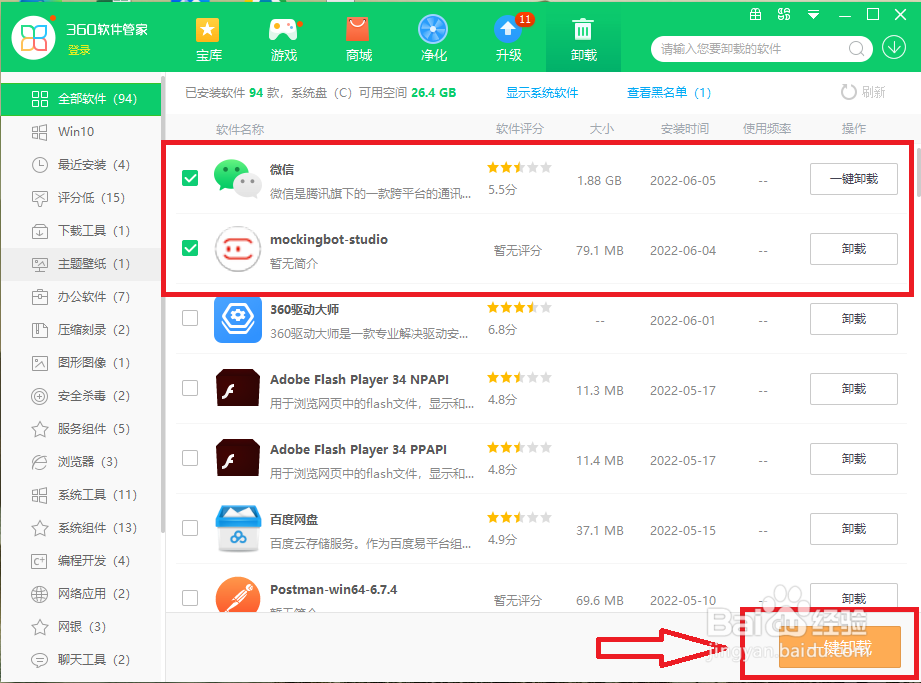The width and height of the screenshot is (921, 683).
Task: Select 聊天工具 (2) category
Action: 81,660
